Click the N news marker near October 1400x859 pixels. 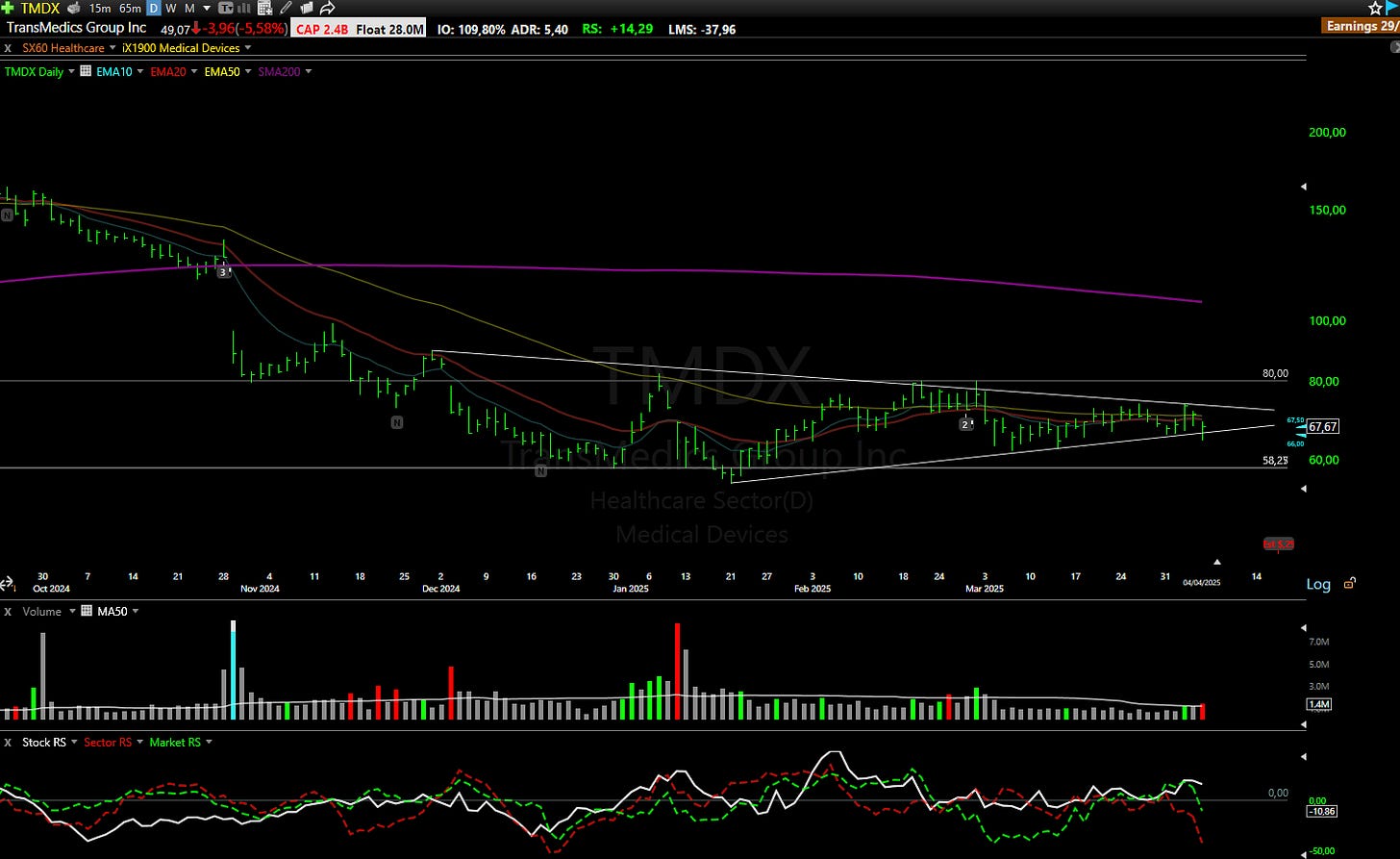pos(7,216)
